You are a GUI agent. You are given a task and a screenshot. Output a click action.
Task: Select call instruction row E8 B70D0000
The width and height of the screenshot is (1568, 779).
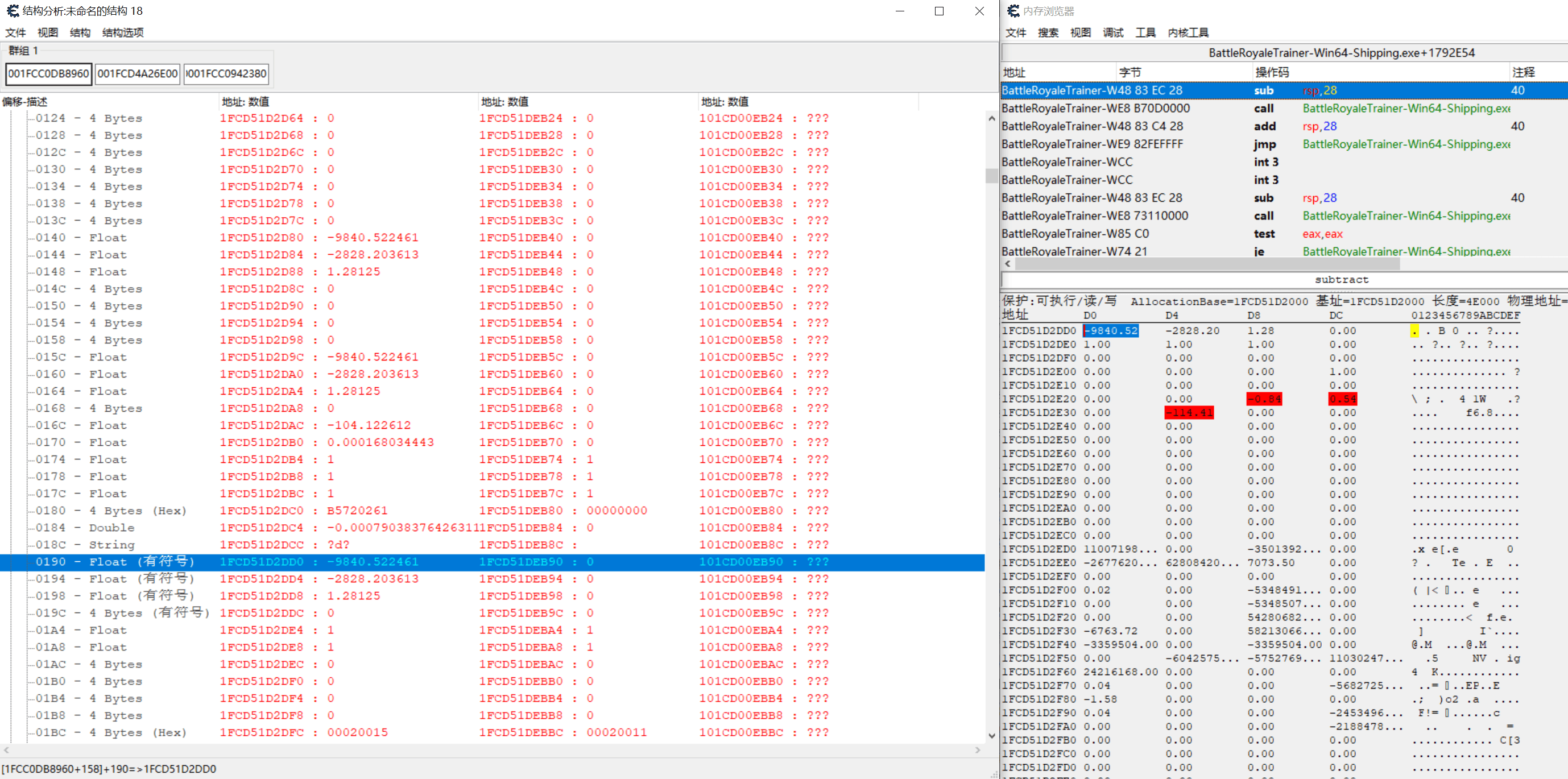click(1284, 109)
